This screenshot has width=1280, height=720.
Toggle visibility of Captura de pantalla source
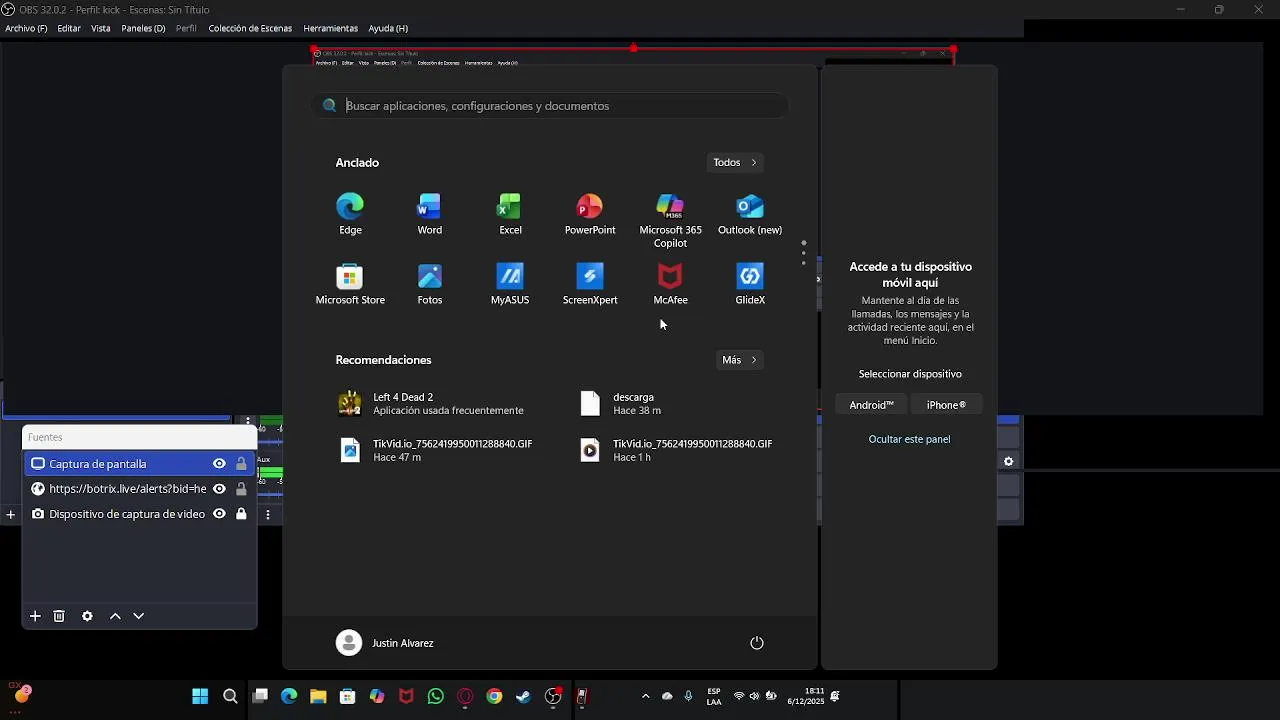pos(219,464)
